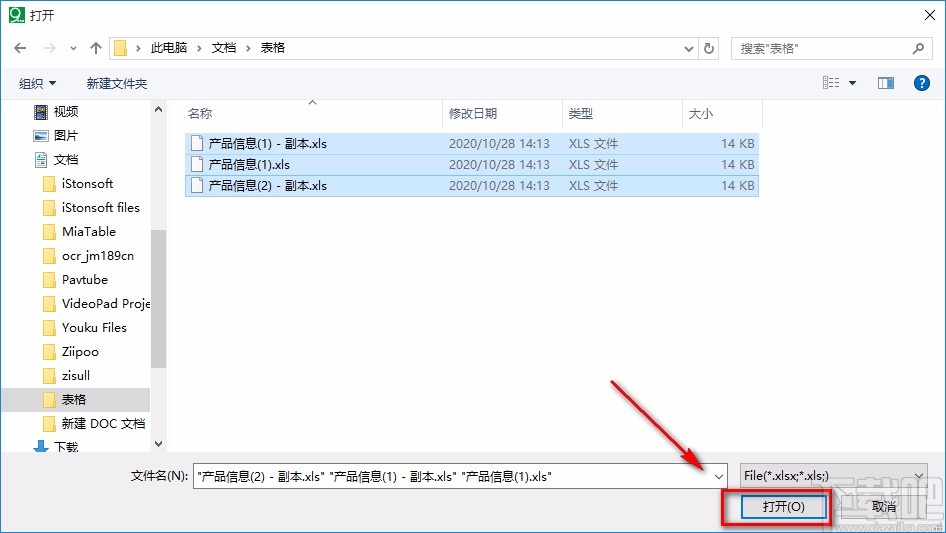Select 表格 in the address path

click(272, 48)
